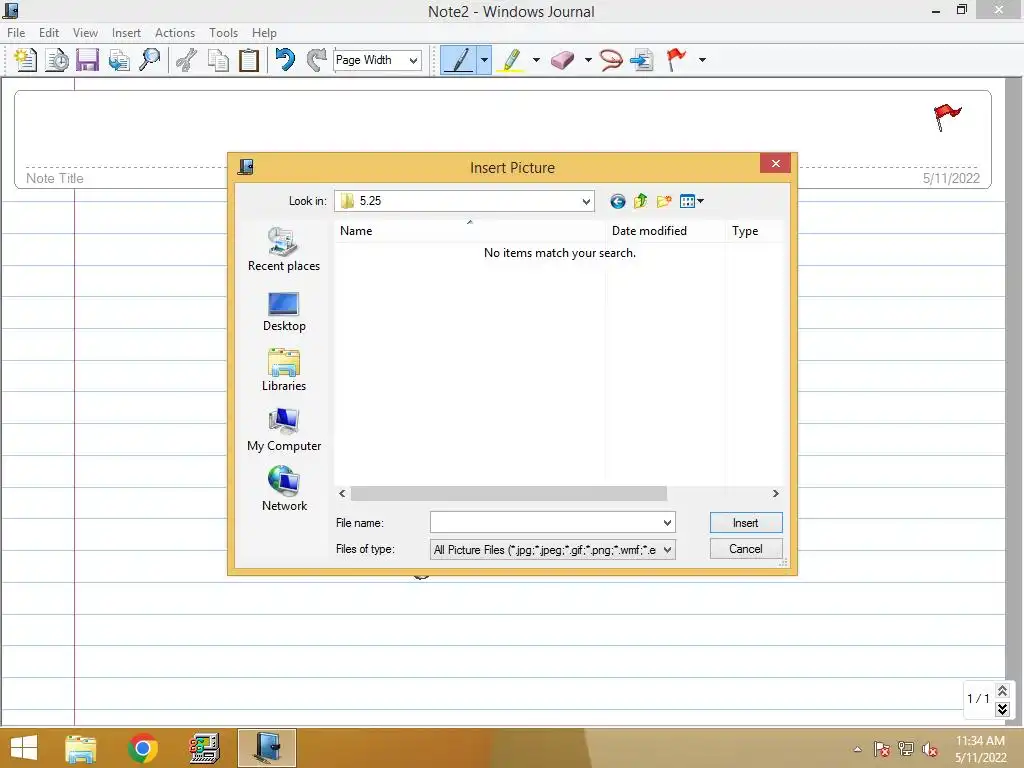Image resolution: width=1024 pixels, height=768 pixels.
Task: Select the Pen tool
Action: pyautogui.click(x=458, y=60)
